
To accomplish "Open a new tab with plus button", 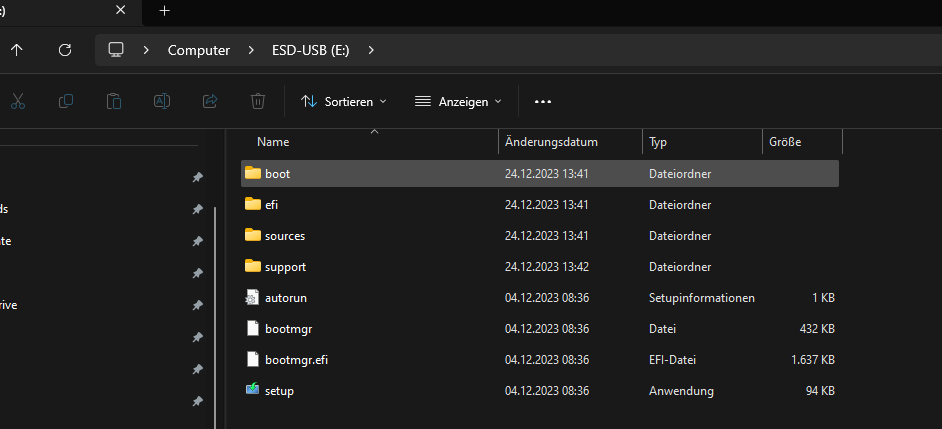I will (x=165, y=11).
